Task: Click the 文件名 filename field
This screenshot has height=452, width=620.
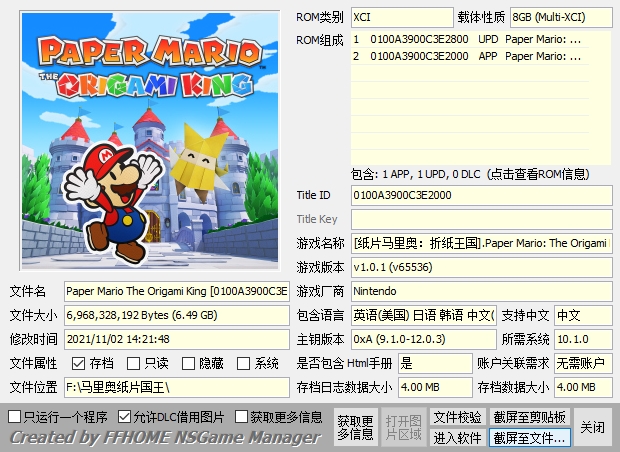Action: [x=177, y=291]
